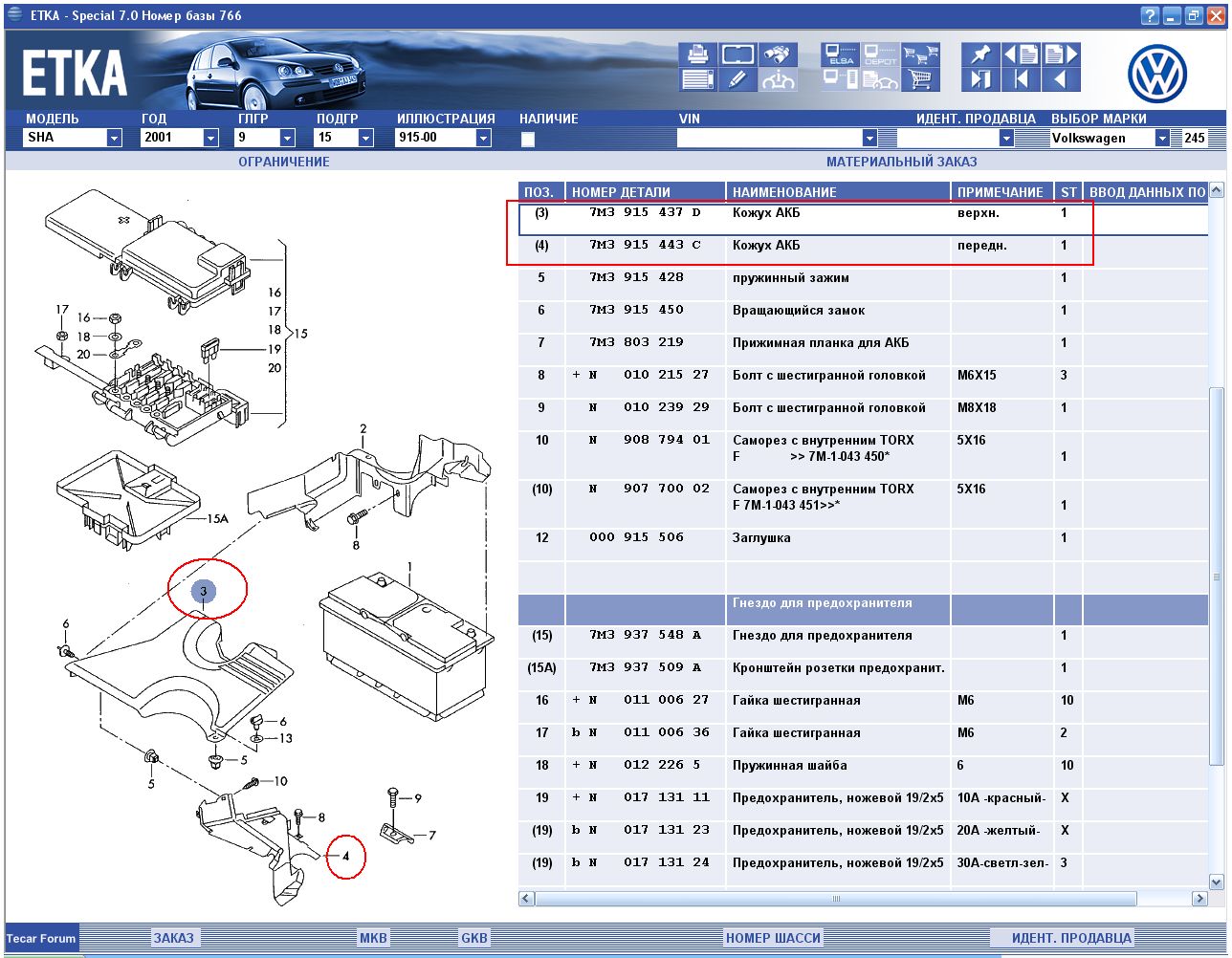Screen dimensions: 1232x958
Task: Open the МОДЕЛЬ dropdown showing SHA
Action: tap(114, 139)
